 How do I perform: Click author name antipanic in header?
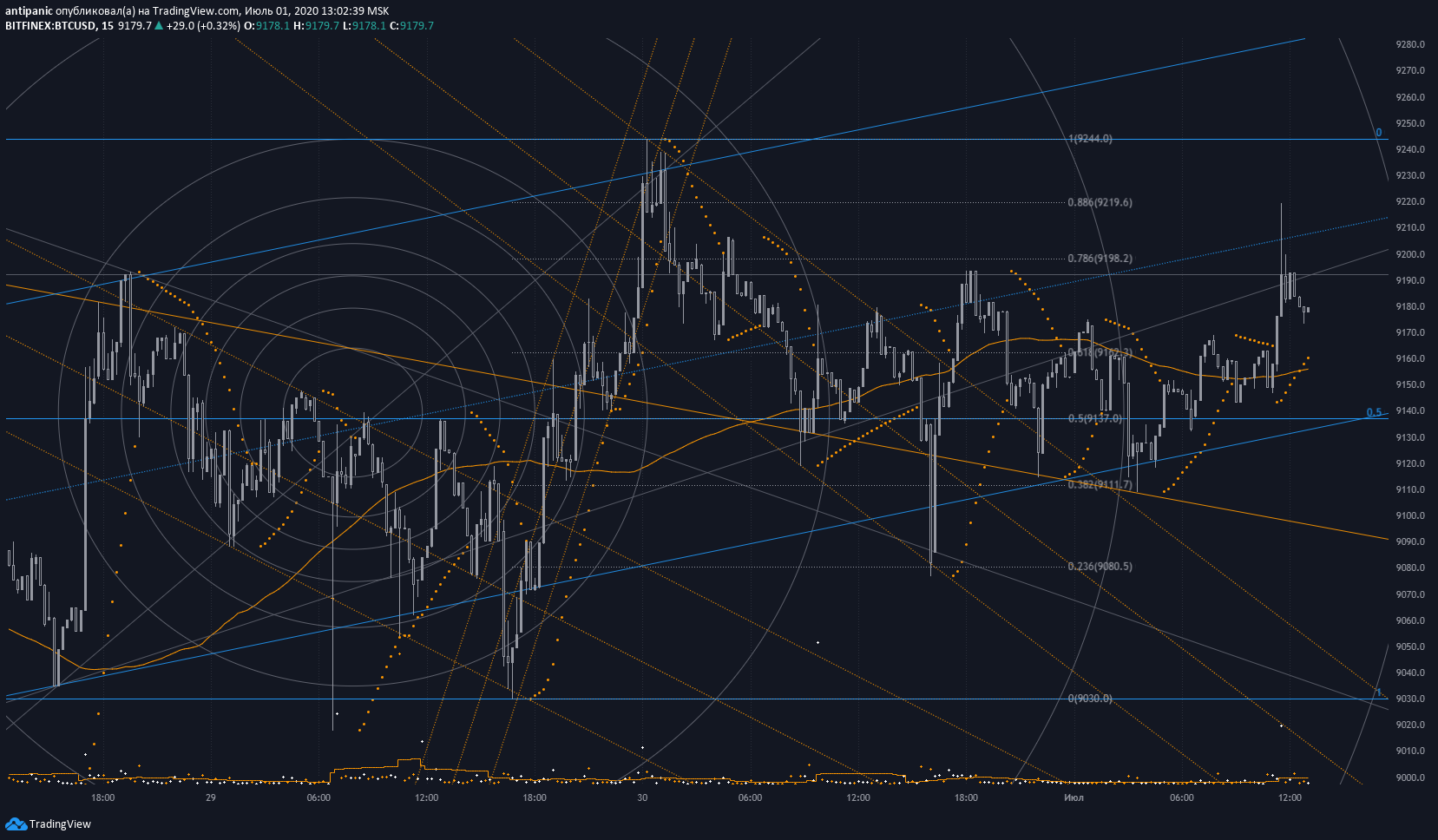pos(28,11)
